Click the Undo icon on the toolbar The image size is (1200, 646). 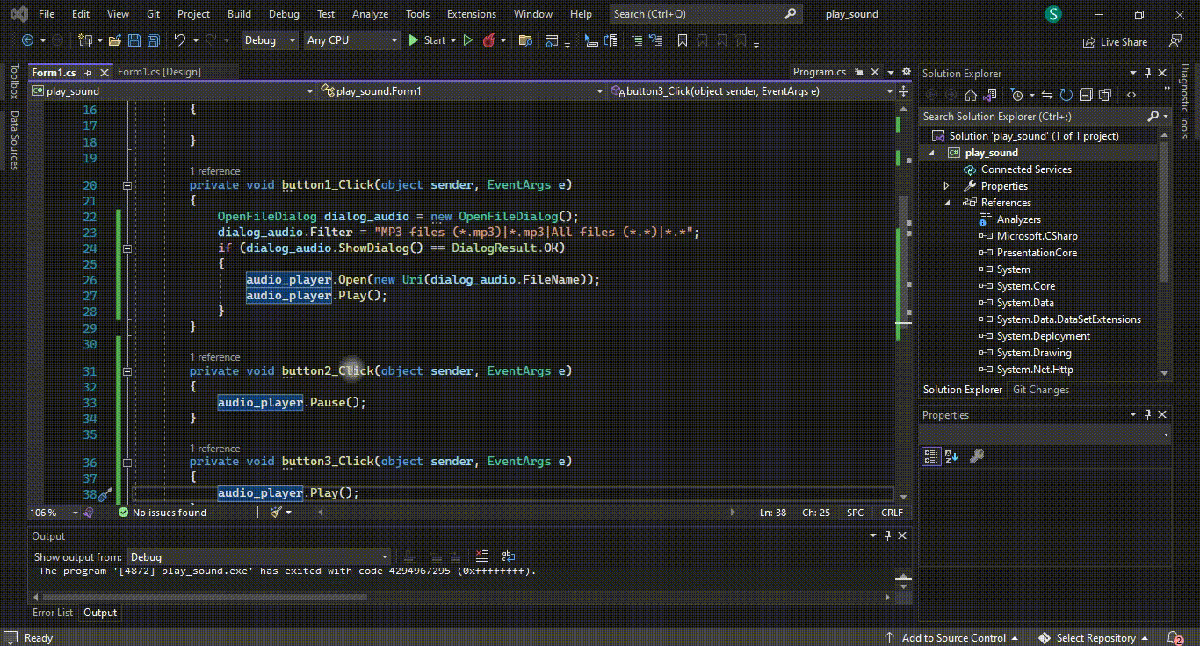click(x=180, y=41)
